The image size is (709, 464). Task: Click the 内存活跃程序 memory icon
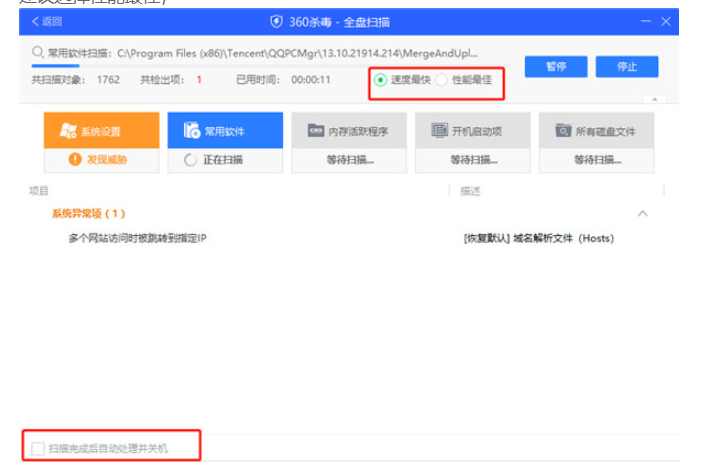tap(315, 130)
